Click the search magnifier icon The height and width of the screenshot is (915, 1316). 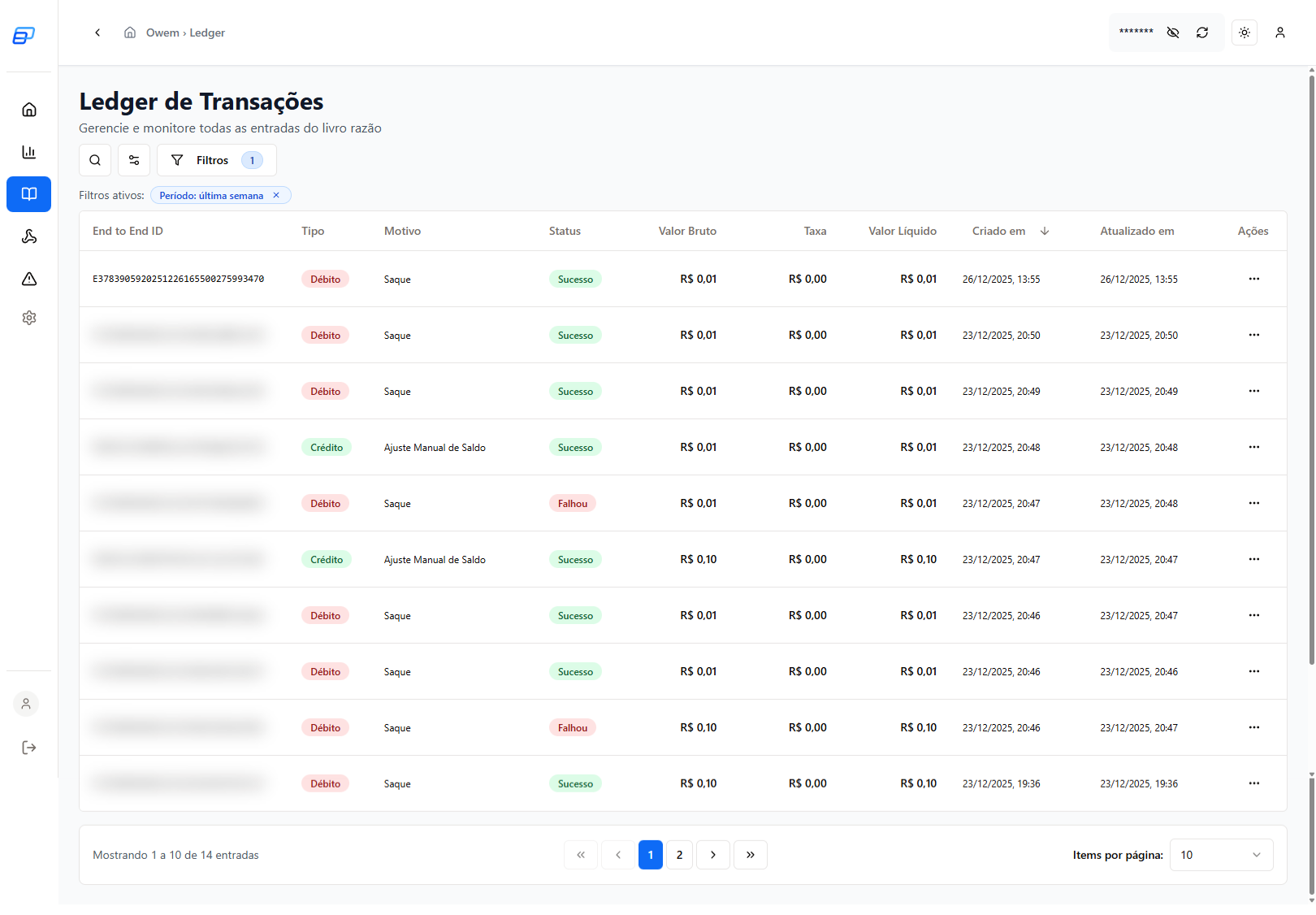[94, 160]
